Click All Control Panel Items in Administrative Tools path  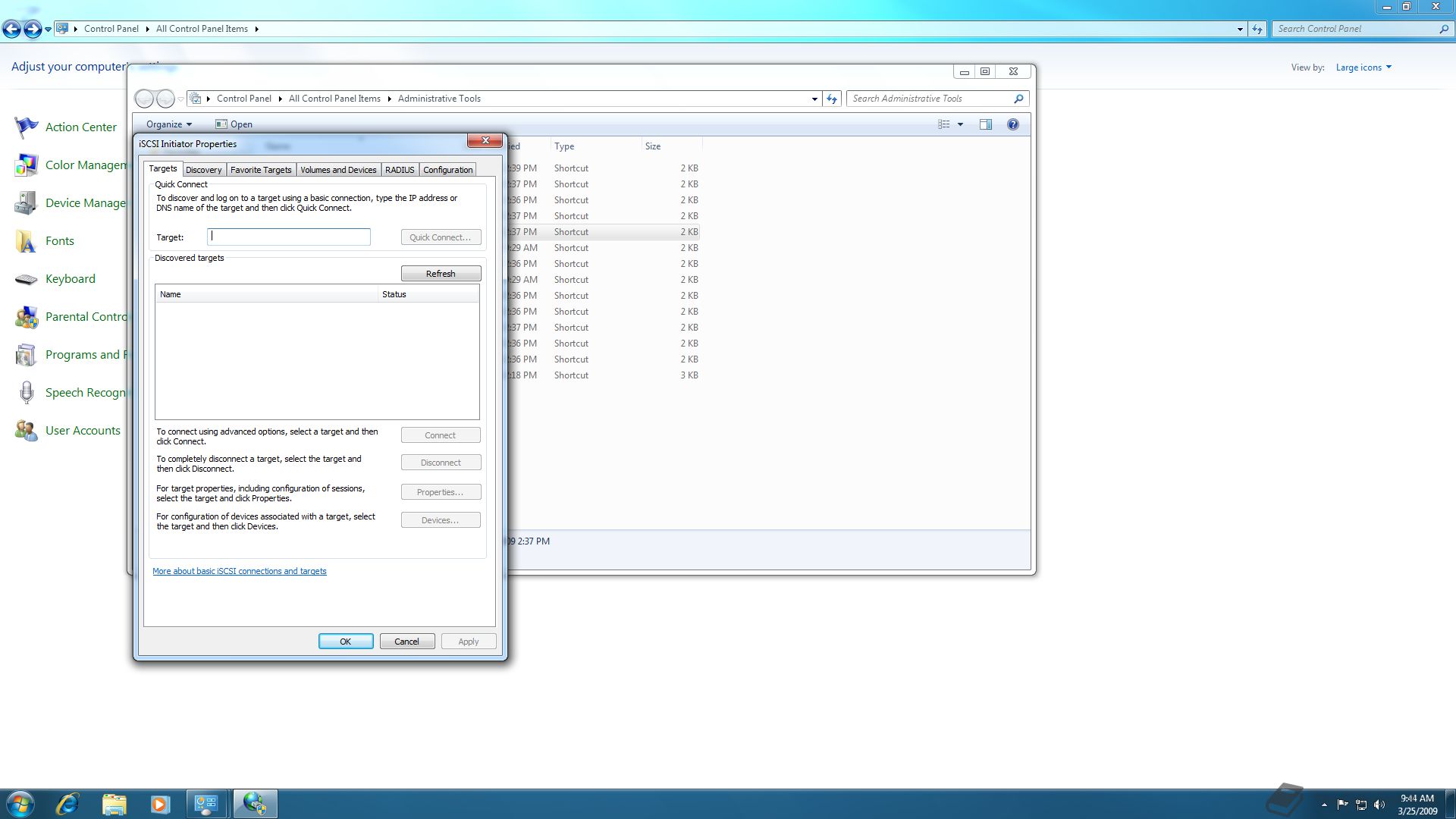[x=334, y=99]
